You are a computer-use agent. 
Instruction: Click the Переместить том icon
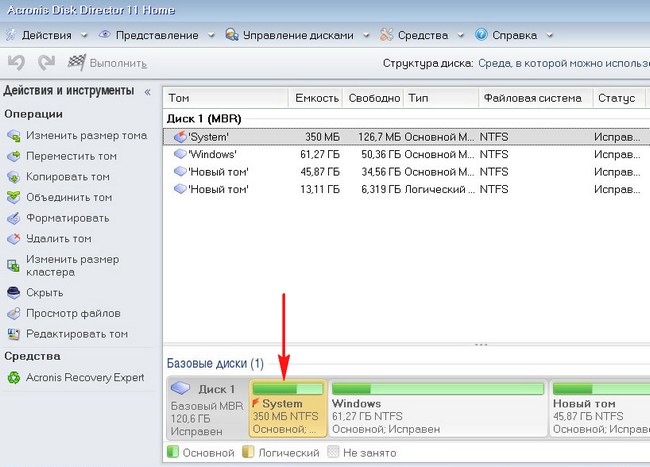[x=14, y=156]
